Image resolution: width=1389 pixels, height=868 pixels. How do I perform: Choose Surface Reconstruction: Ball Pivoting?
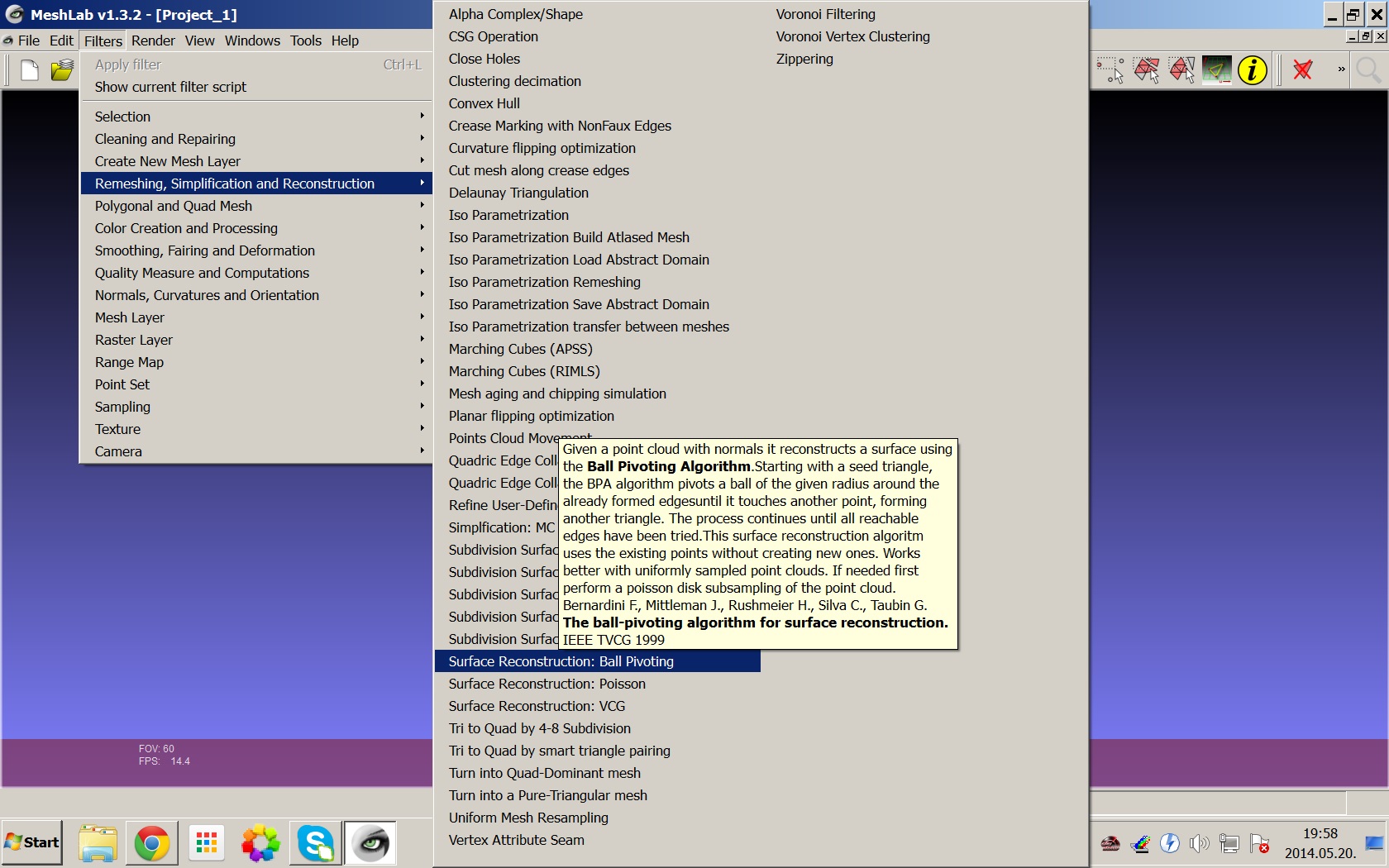tap(597, 661)
